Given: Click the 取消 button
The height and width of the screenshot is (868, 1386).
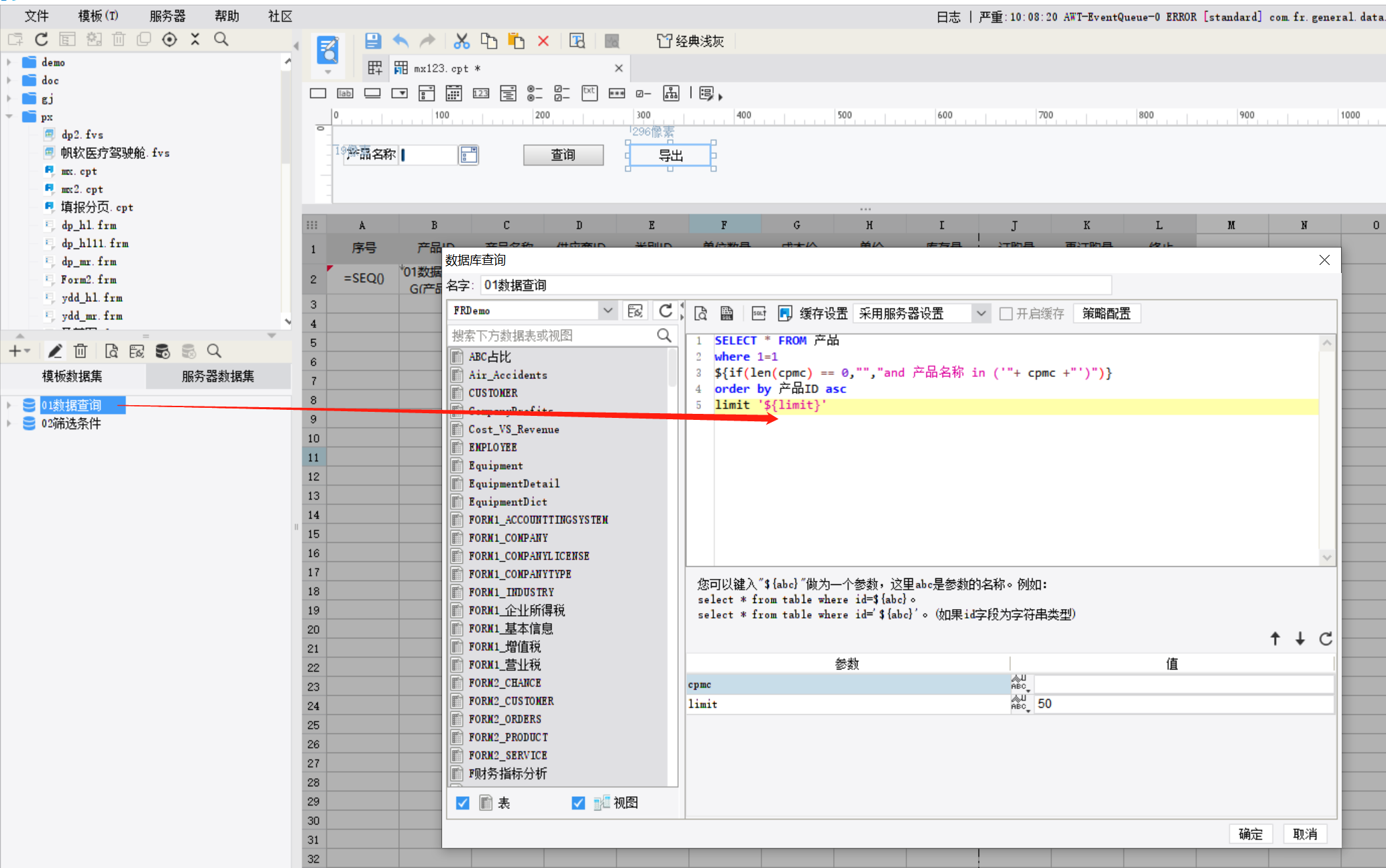Looking at the screenshot, I should pyautogui.click(x=1305, y=834).
